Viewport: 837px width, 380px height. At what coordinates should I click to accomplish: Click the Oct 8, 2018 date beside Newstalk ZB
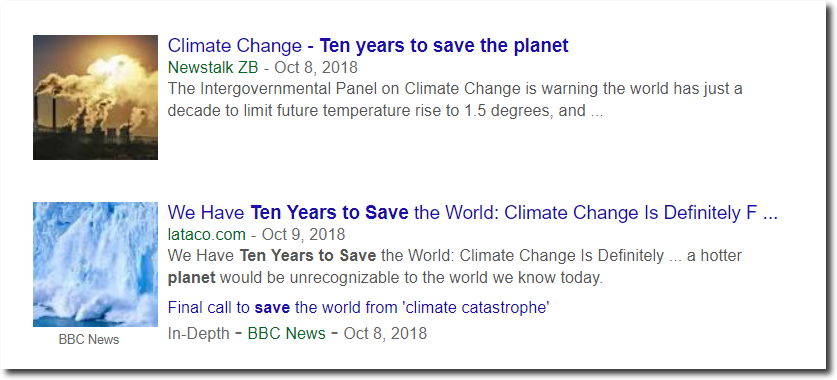pyautogui.click(x=314, y=68)
